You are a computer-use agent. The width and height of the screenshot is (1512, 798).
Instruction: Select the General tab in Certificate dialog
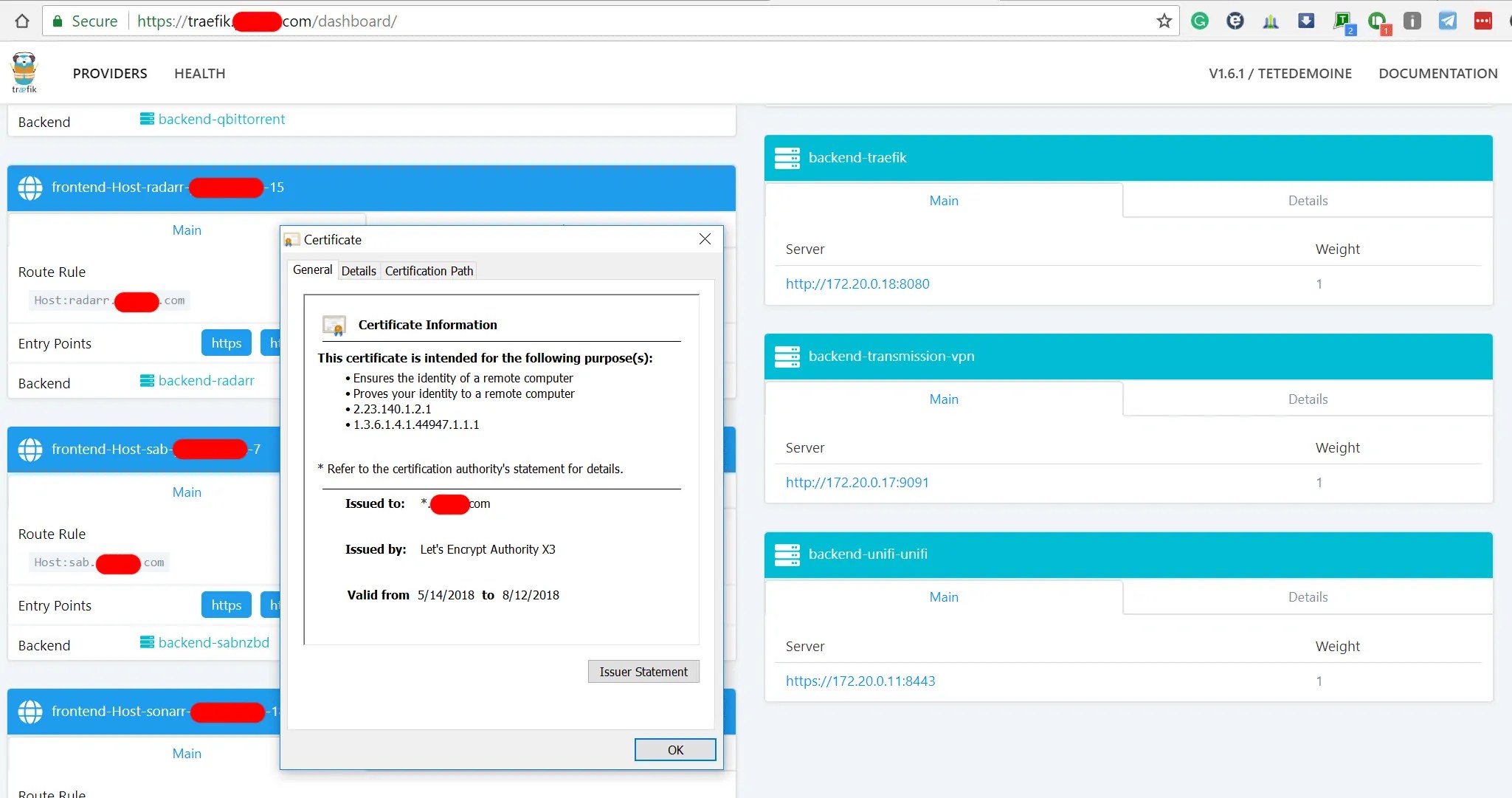(313, 269)
